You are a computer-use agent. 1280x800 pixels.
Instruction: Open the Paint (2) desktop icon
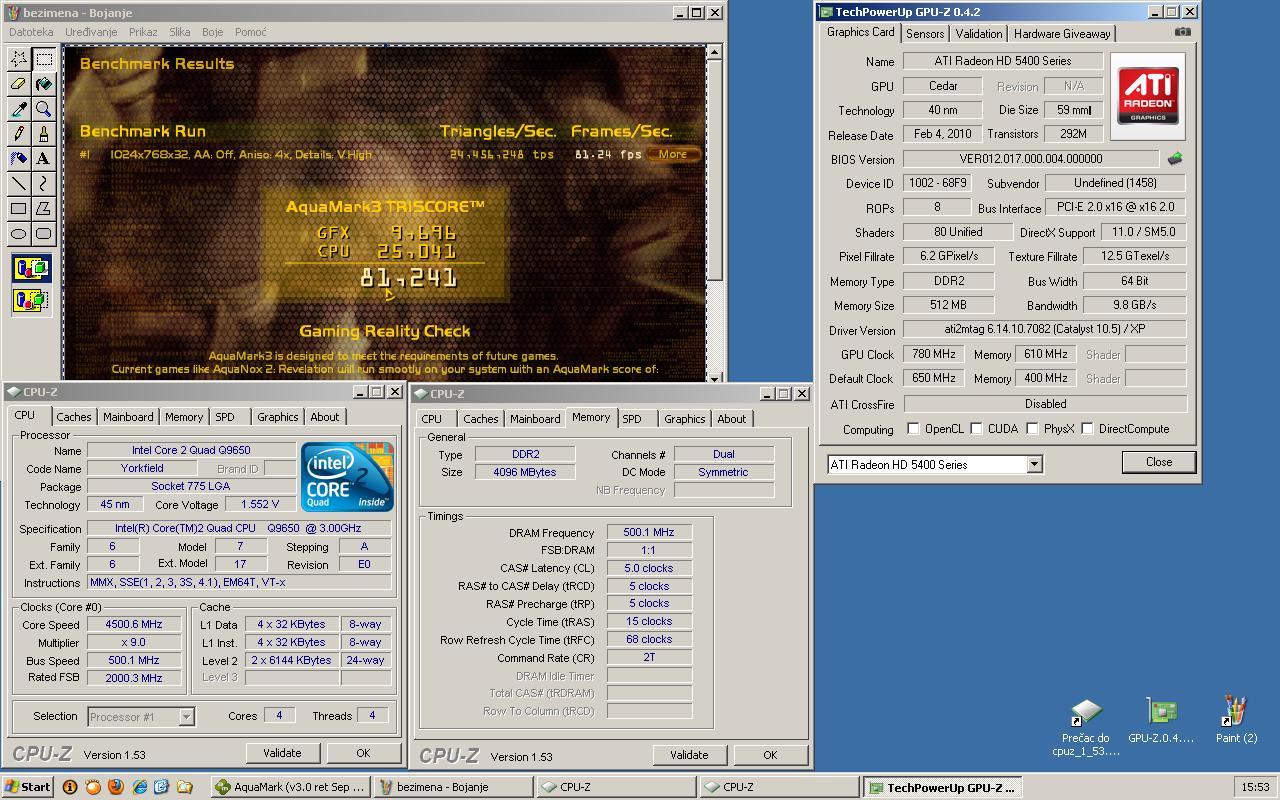pyautogui.click(x=1236, y=720)
